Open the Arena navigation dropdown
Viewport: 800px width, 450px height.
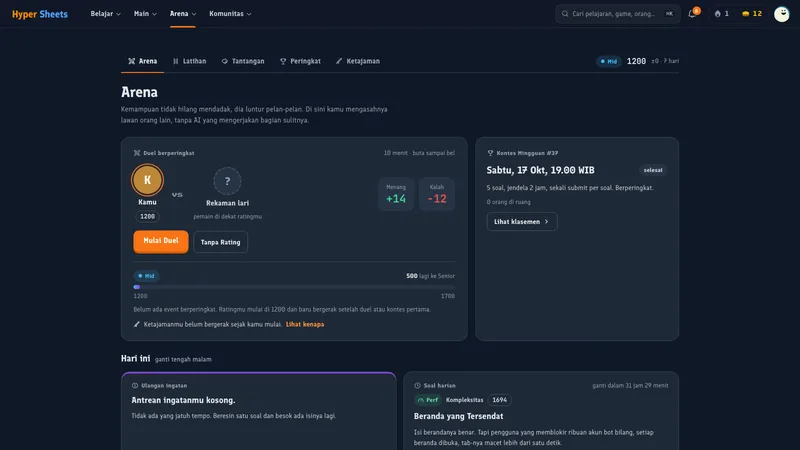(x=183, y=14)
